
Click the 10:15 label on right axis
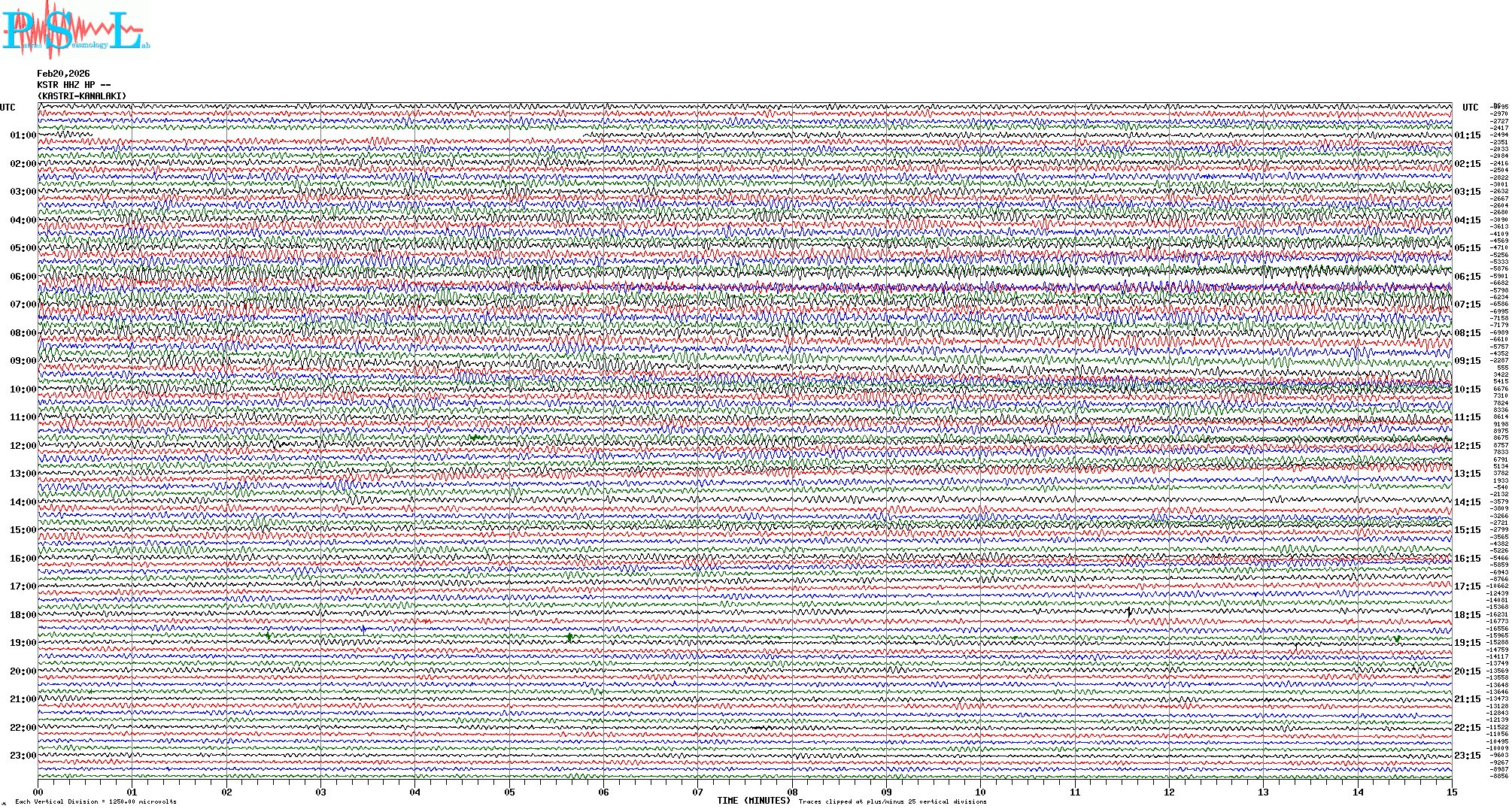coord(1468,389)
